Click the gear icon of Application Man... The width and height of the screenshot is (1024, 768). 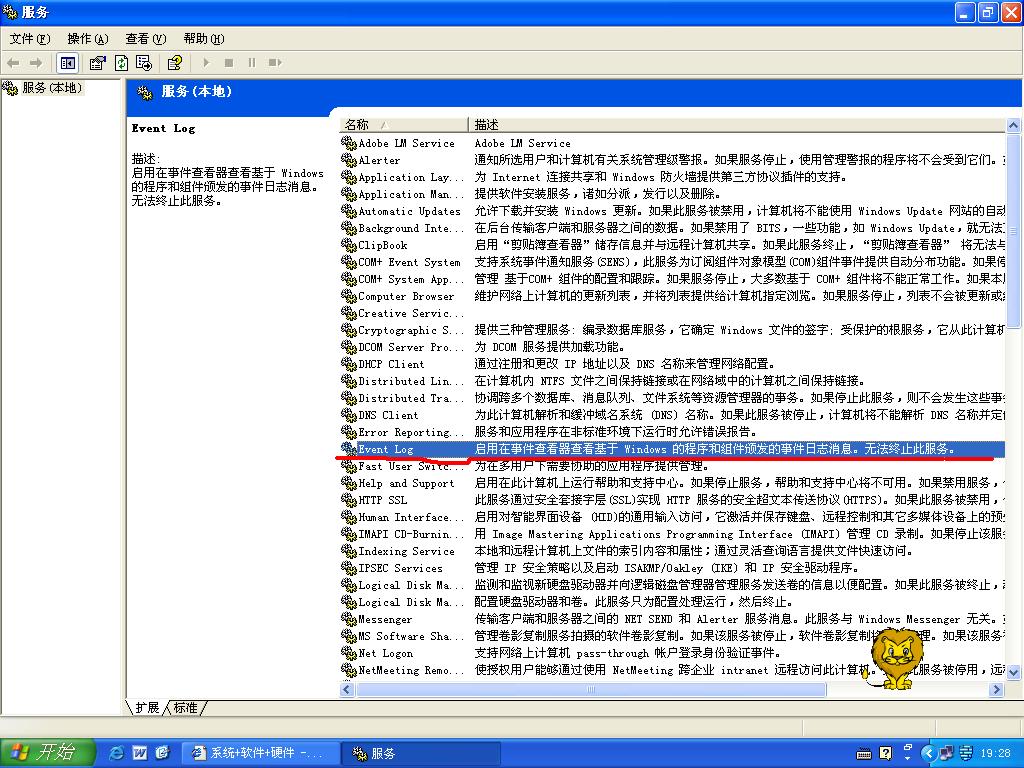click(349, 193)
